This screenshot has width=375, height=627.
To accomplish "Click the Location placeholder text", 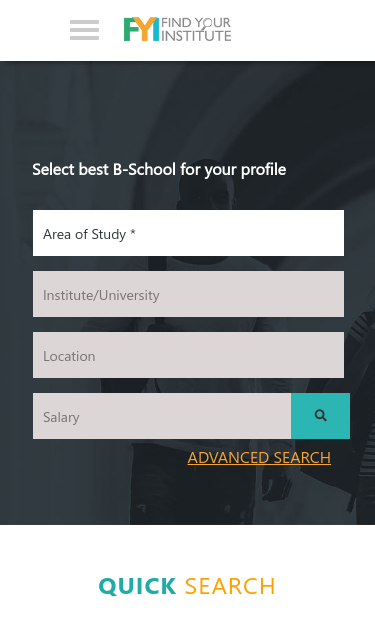I will [69, 356].
